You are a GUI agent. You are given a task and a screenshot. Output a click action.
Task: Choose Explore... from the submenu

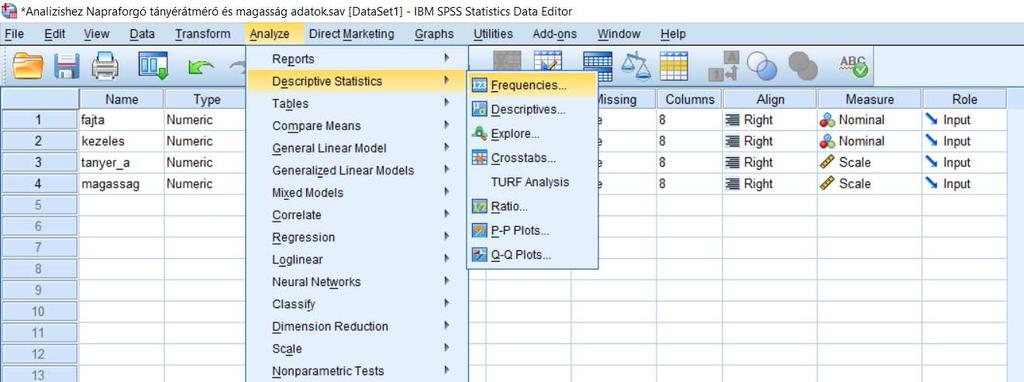coord(532,134)
